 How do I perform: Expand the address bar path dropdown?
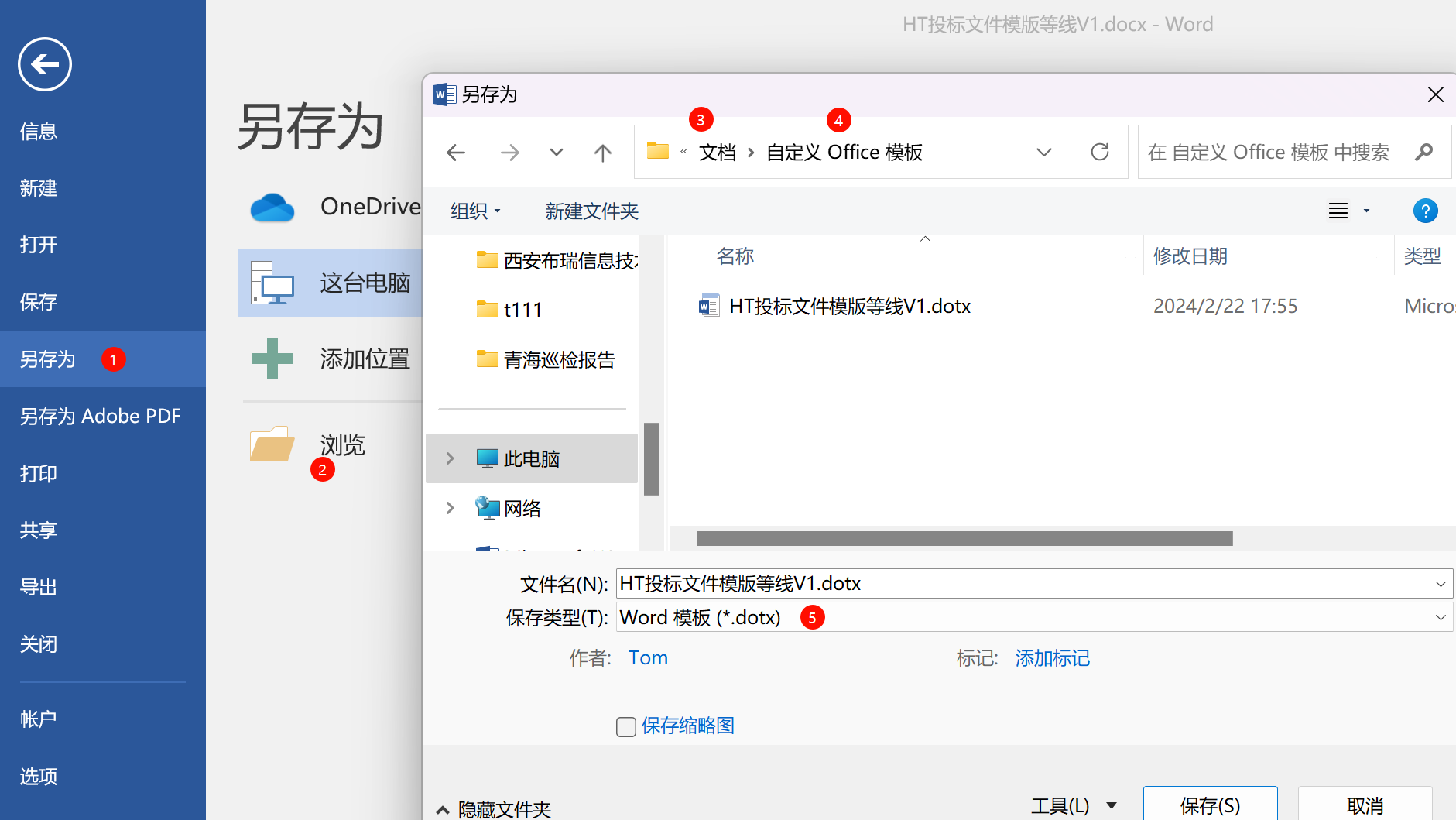[1044, 153]
